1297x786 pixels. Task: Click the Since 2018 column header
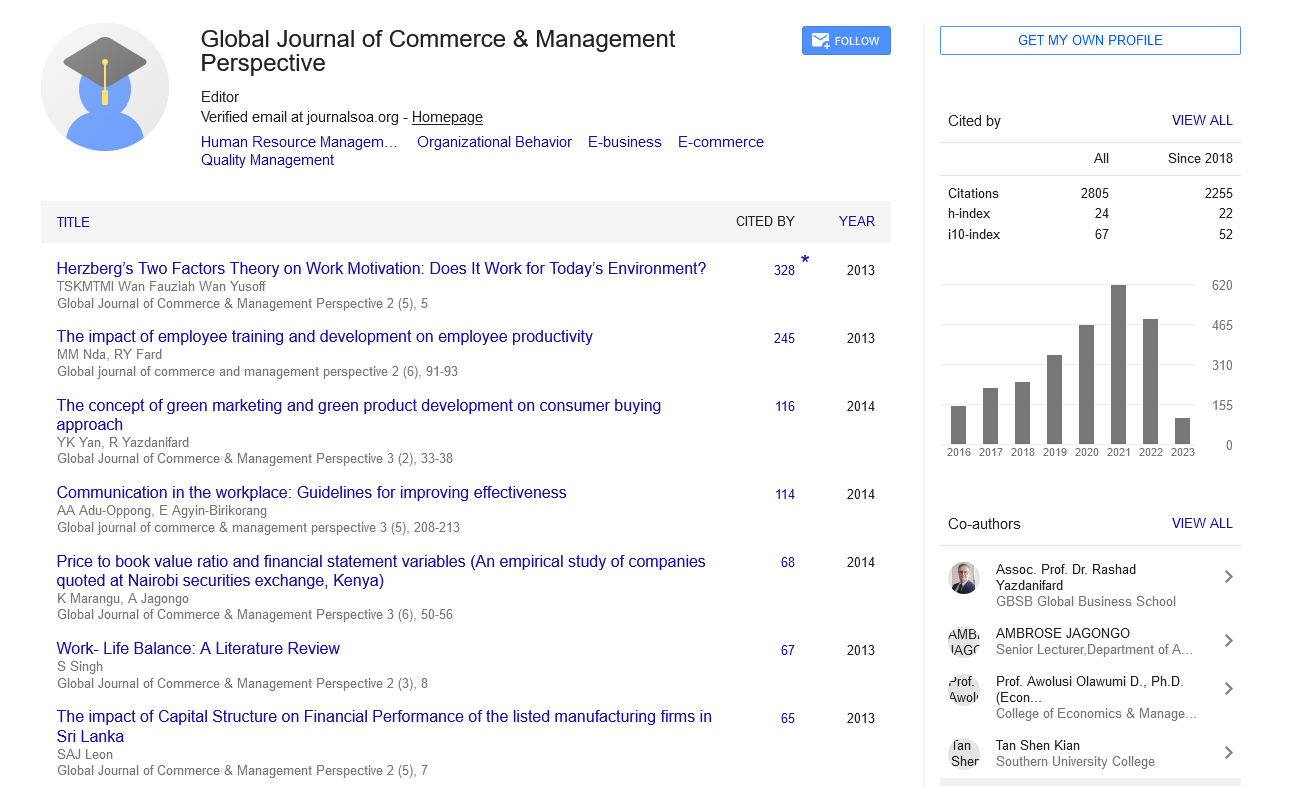tap(1200, 159)
